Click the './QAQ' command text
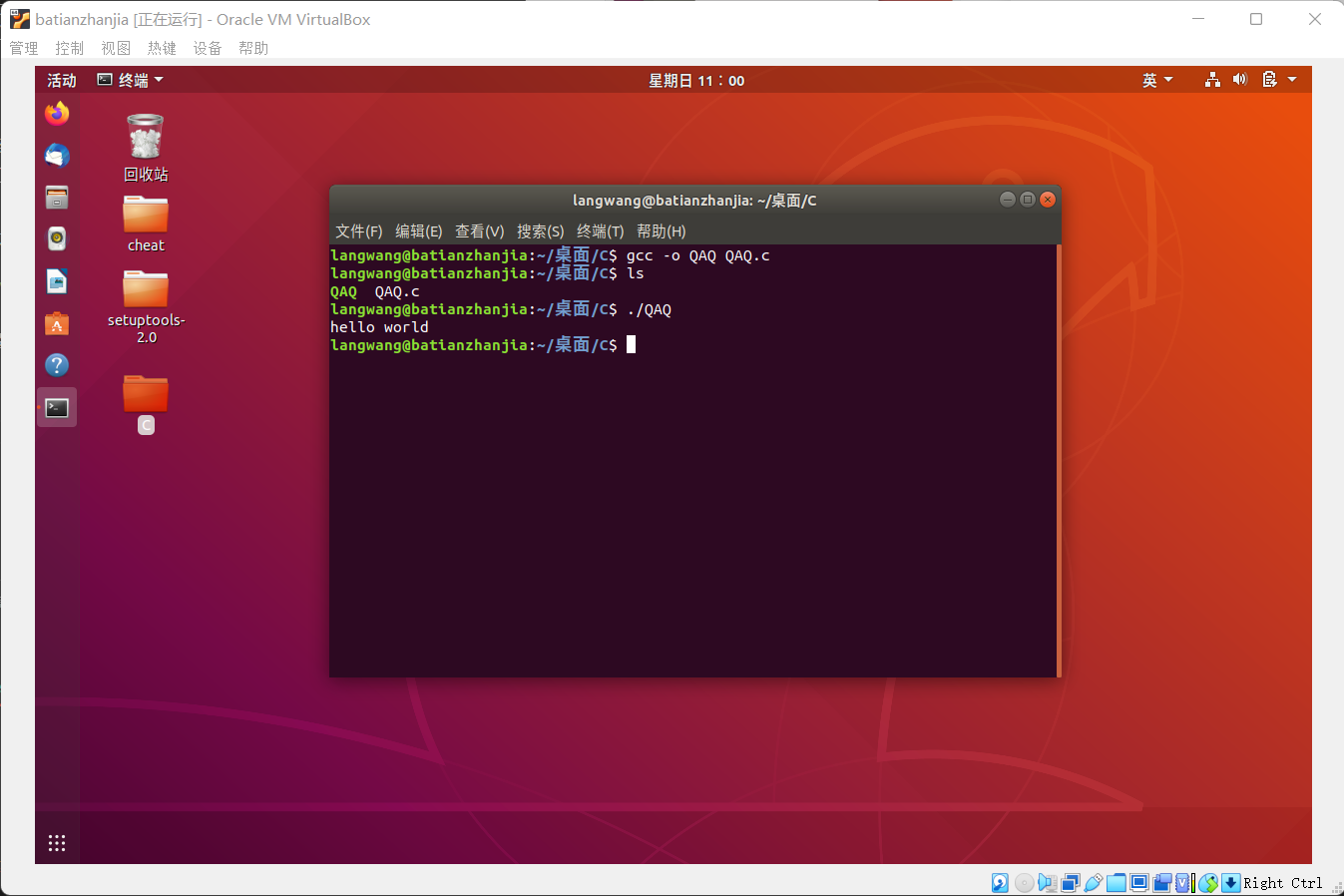 pyautogui.click(x=650, y=309)
